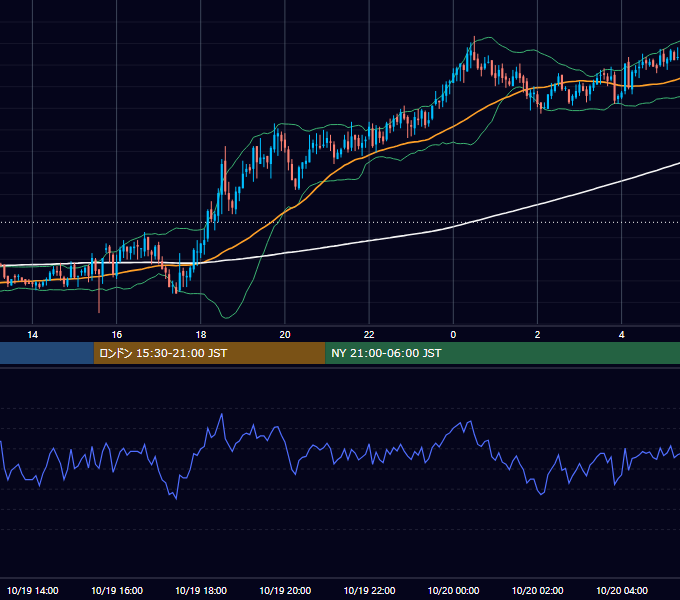Select the hour label 20 on the axis
Image resolution: width=680 pixels, height=600 pixels.
[x=285, y=335]
